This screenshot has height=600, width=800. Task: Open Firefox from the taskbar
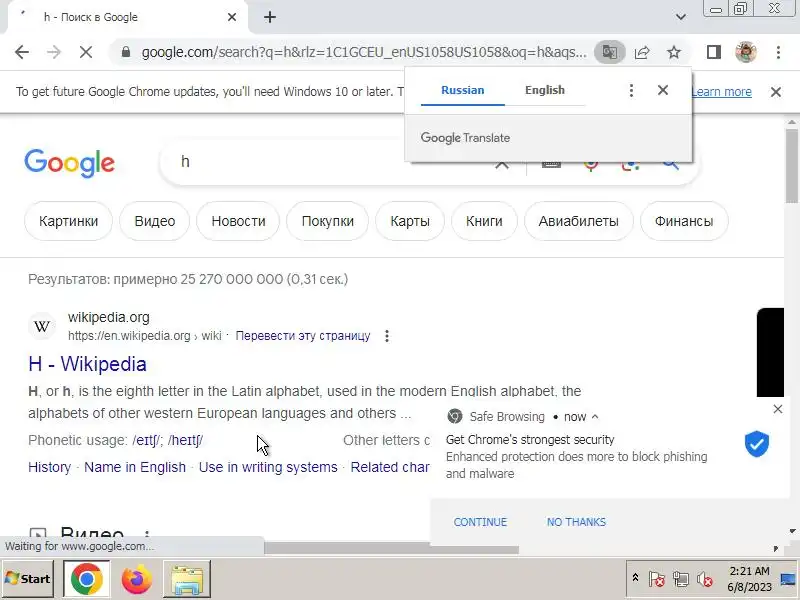[x=137, y=579]
